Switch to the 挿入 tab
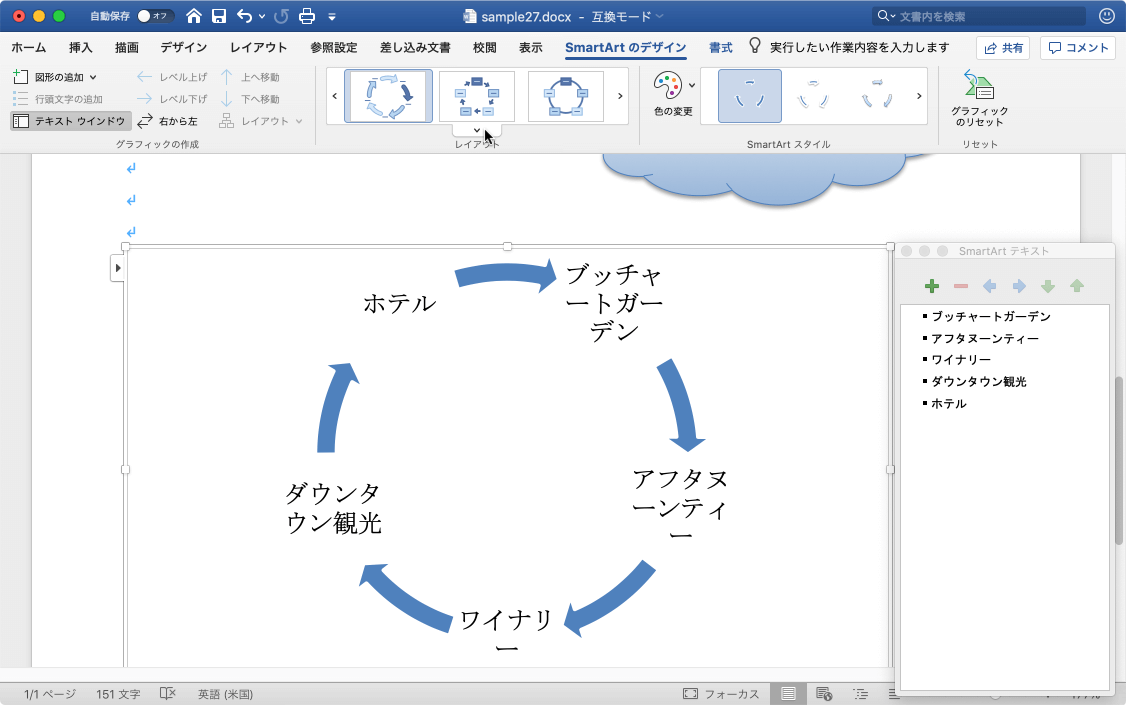This screenshot has height=705, width=1126. pos(80,47)
